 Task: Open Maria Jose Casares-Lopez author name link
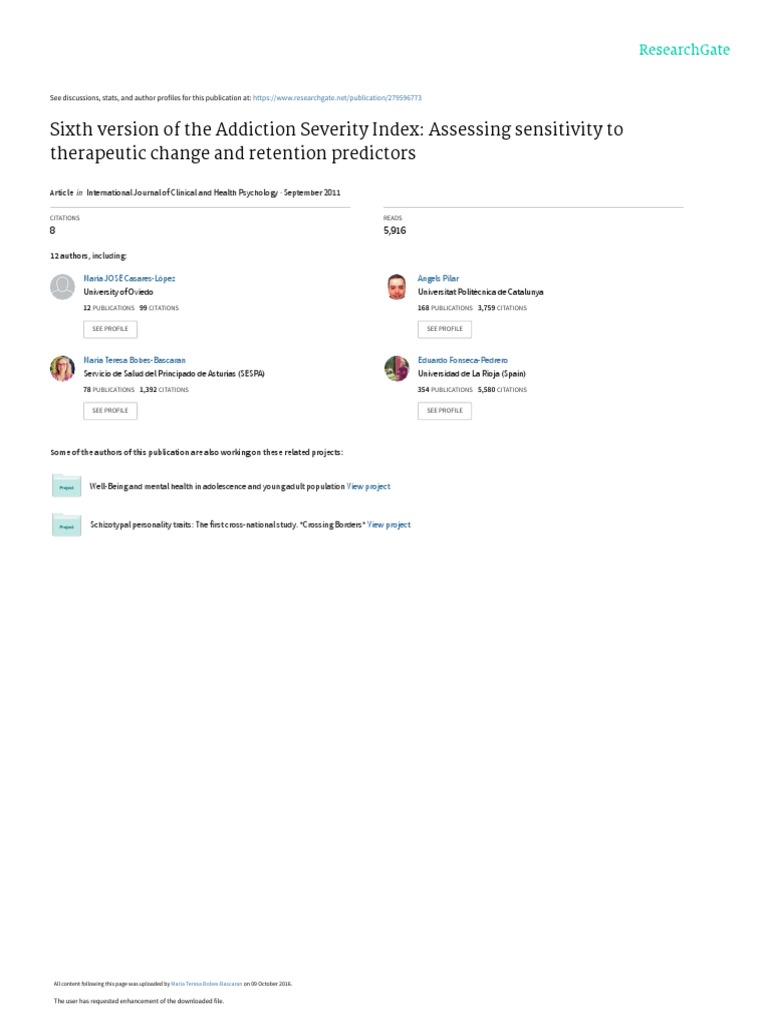tap(129, 278)
